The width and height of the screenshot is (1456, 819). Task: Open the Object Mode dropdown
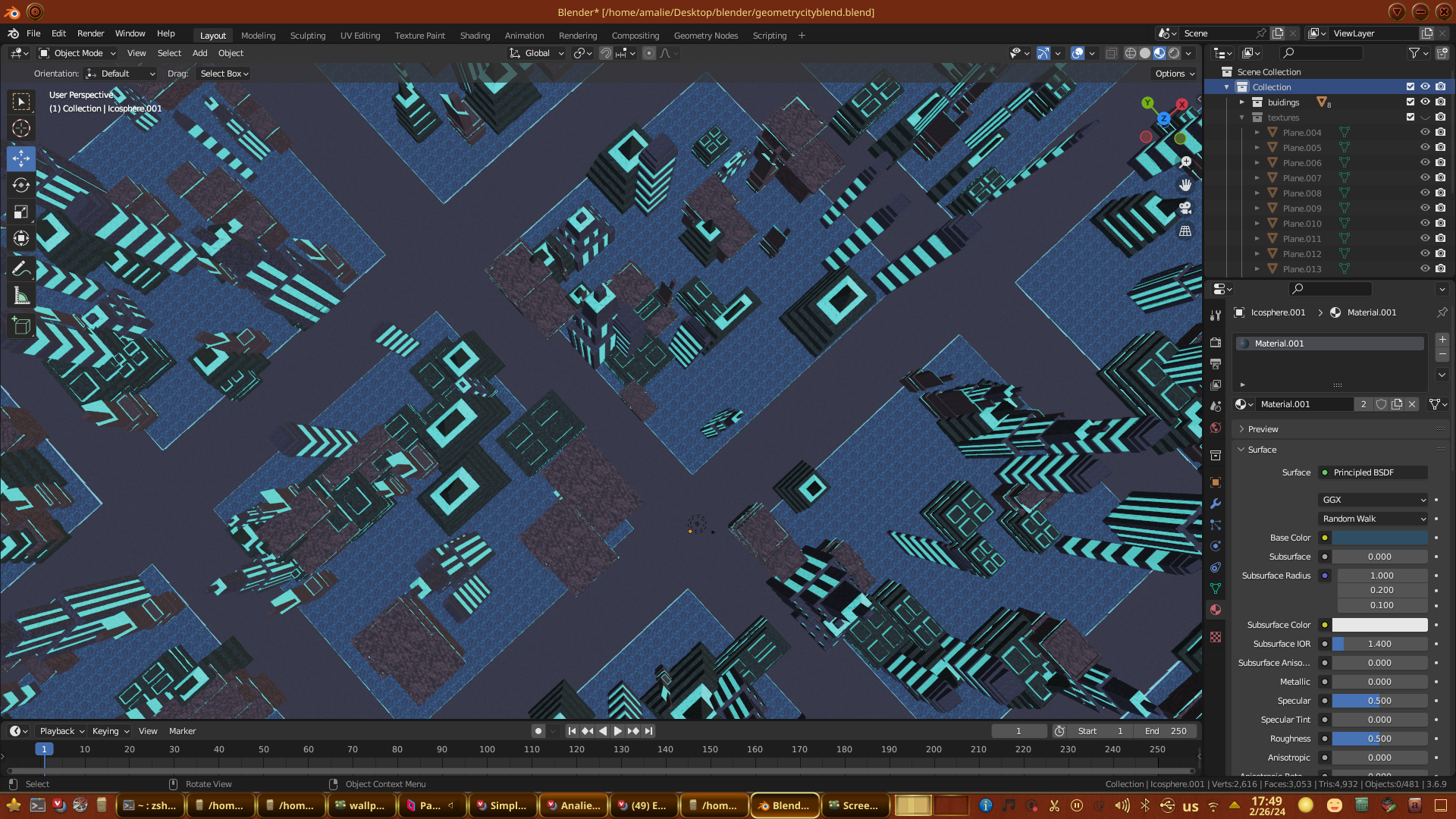78,53
